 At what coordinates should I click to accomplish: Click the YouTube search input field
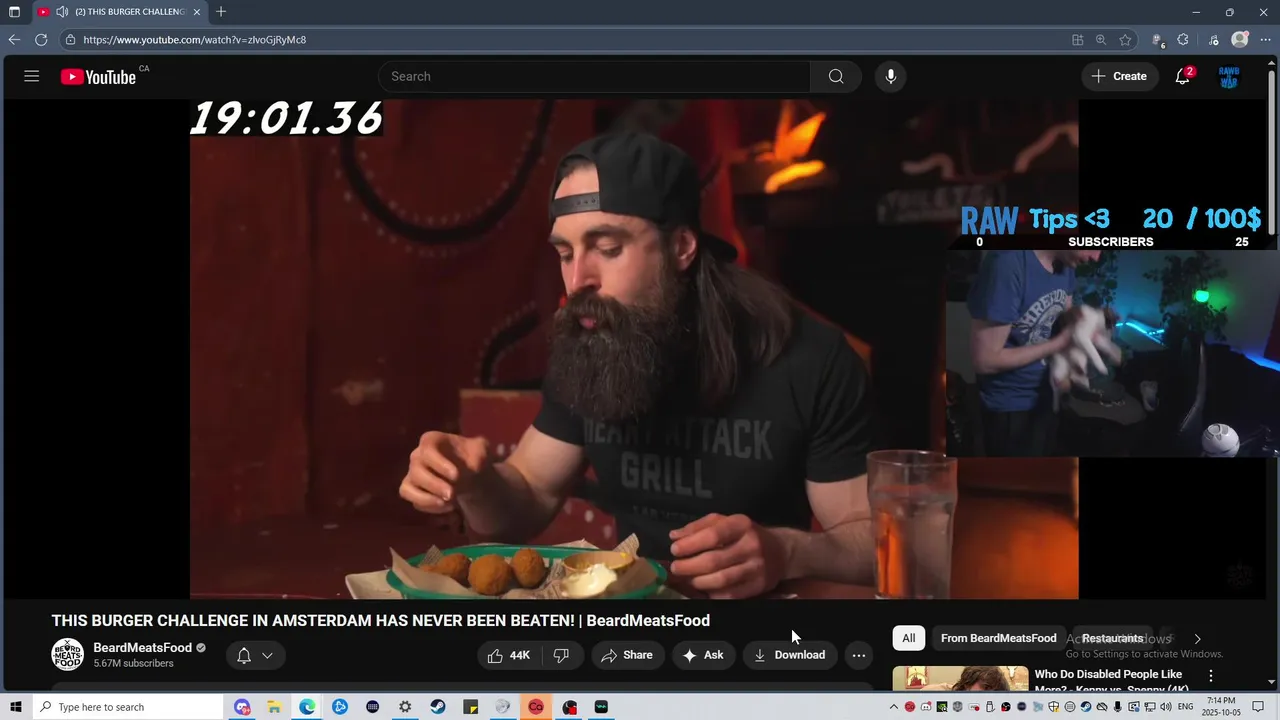pyautogui.click(x=594, y=76)
